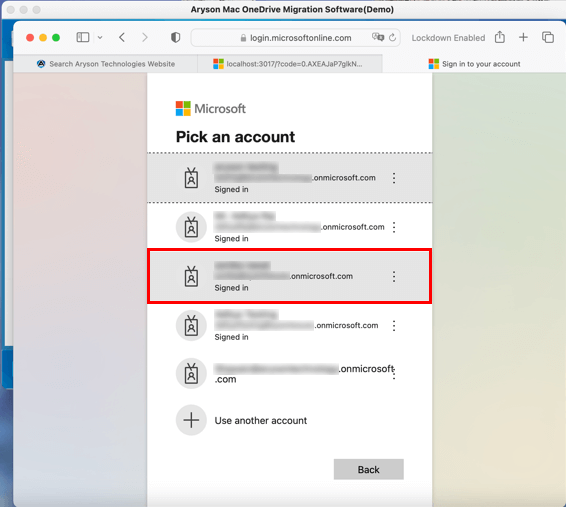Open the sidebar options dropdown chevron
This screenshot has width=566, height=507.
[x=100, y=38]
